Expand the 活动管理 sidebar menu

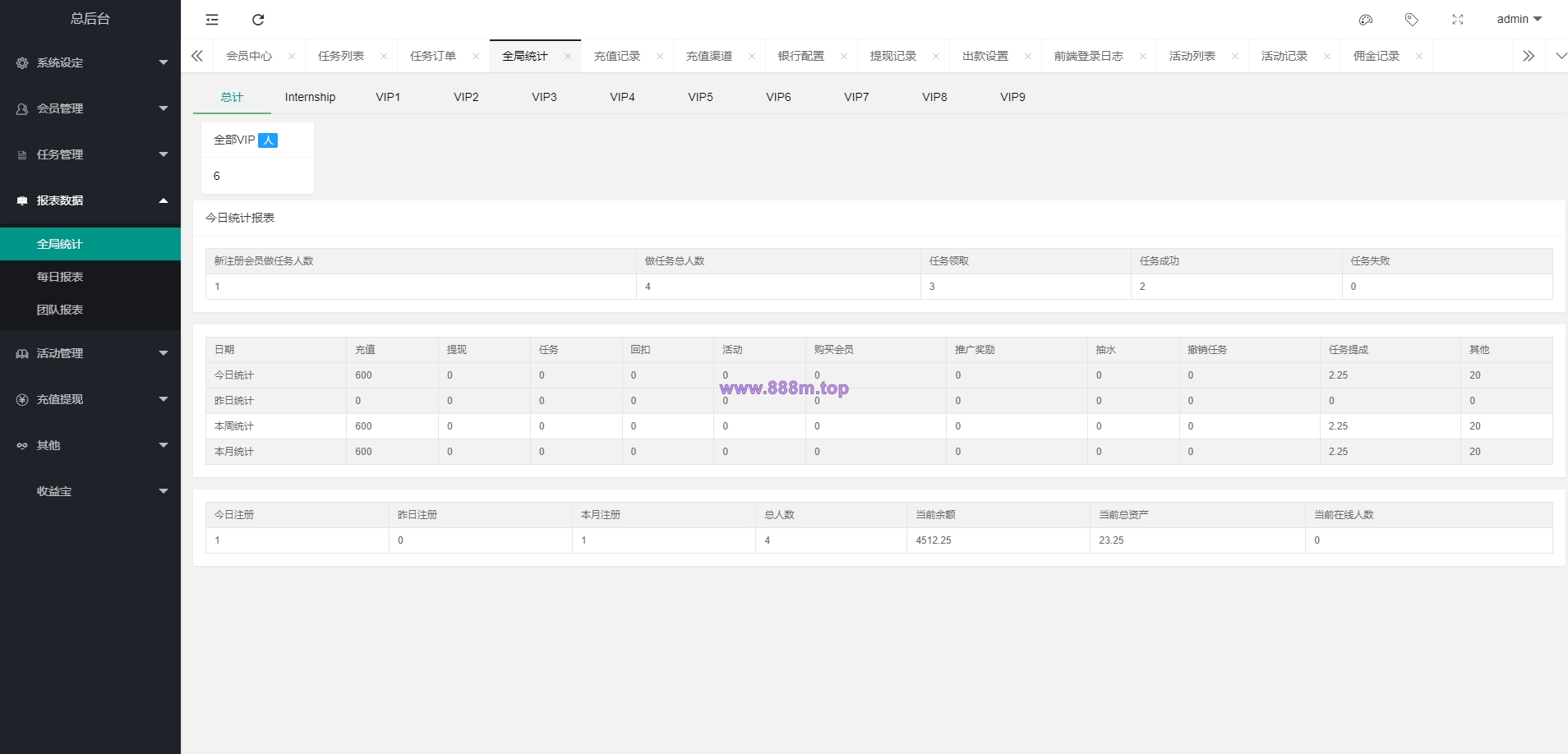(x=90, y=353)
